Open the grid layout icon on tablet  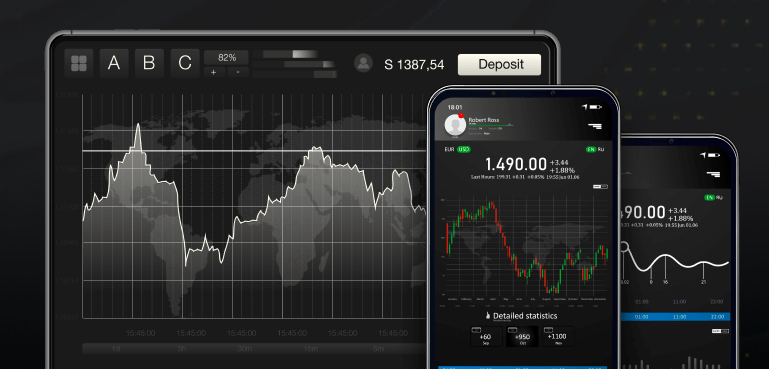coord(78,63)
